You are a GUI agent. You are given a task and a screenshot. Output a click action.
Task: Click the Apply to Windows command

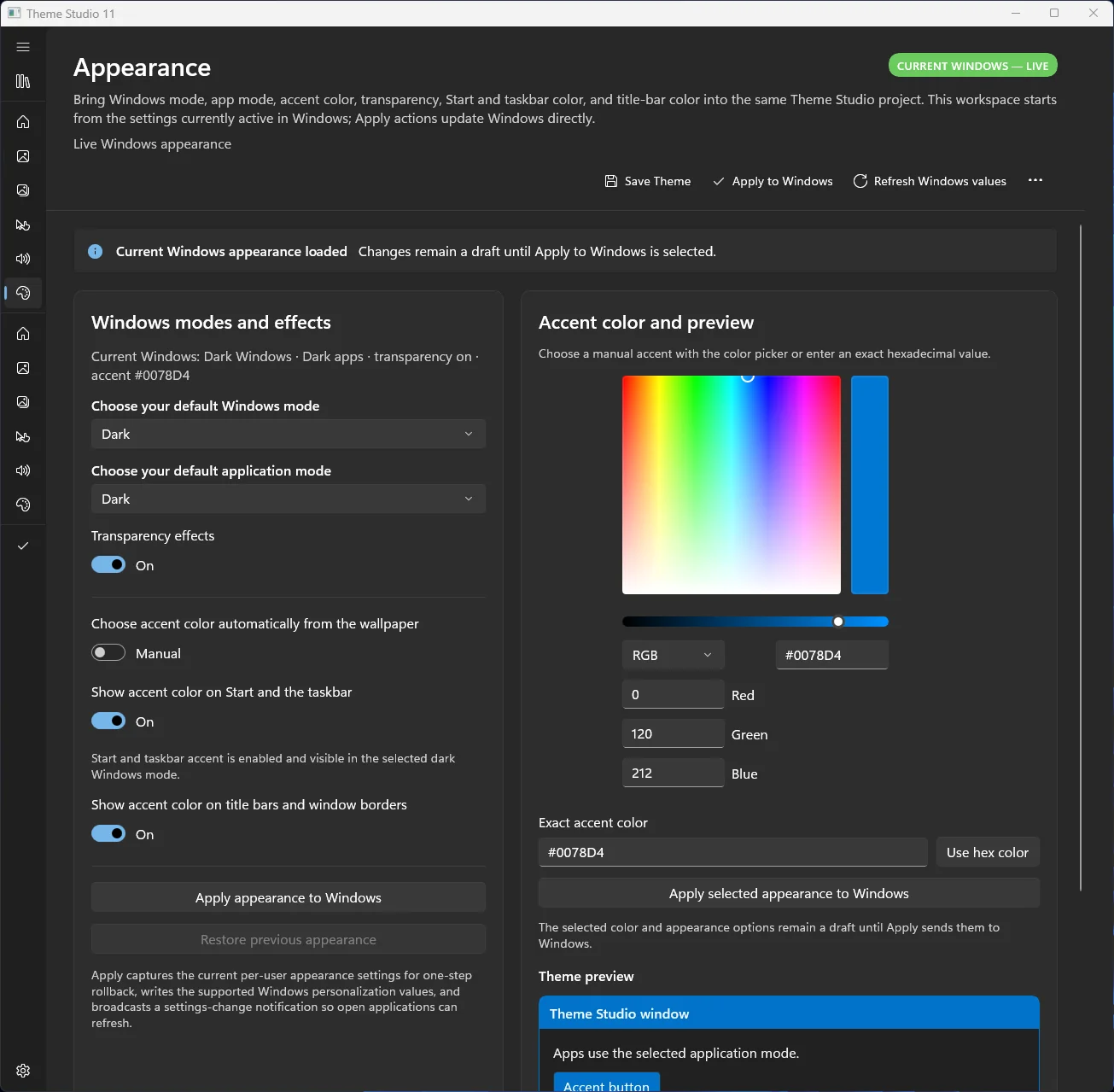click(x=773, y=181)
